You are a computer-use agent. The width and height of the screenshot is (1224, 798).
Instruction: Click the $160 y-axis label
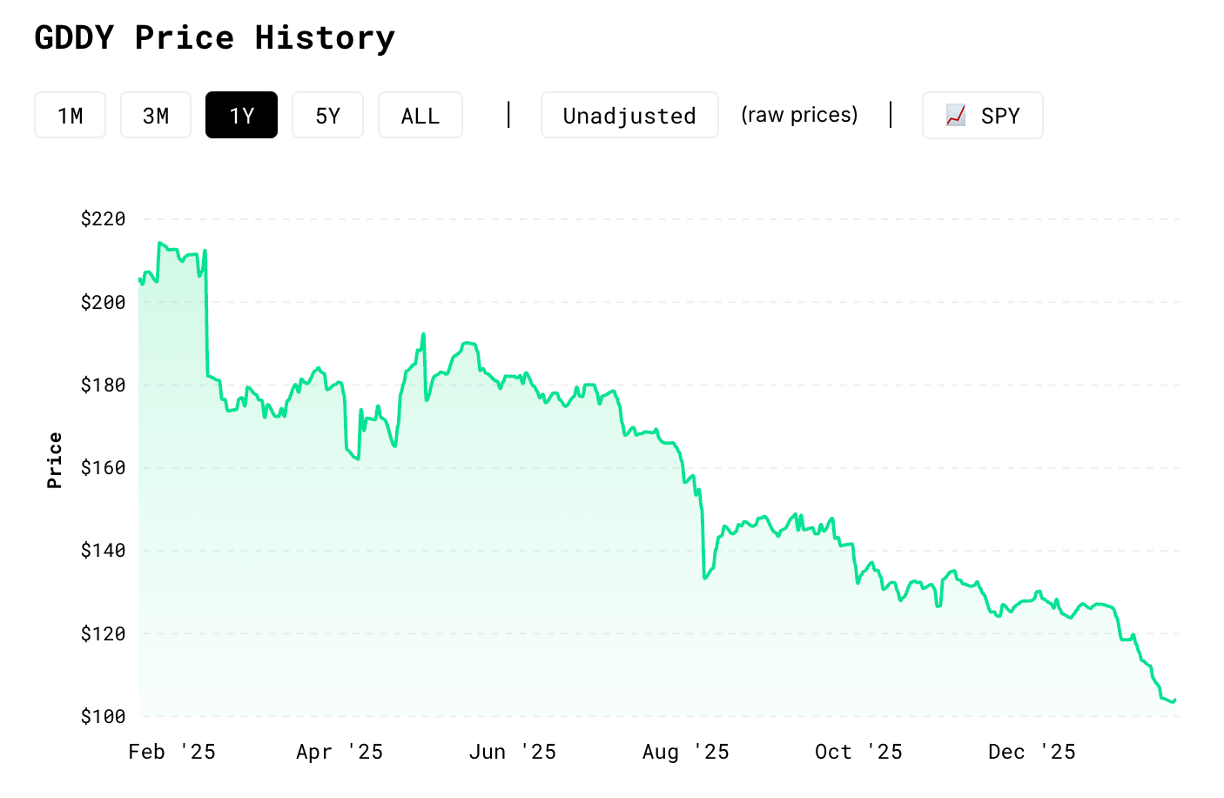click(x=103, y=467)
